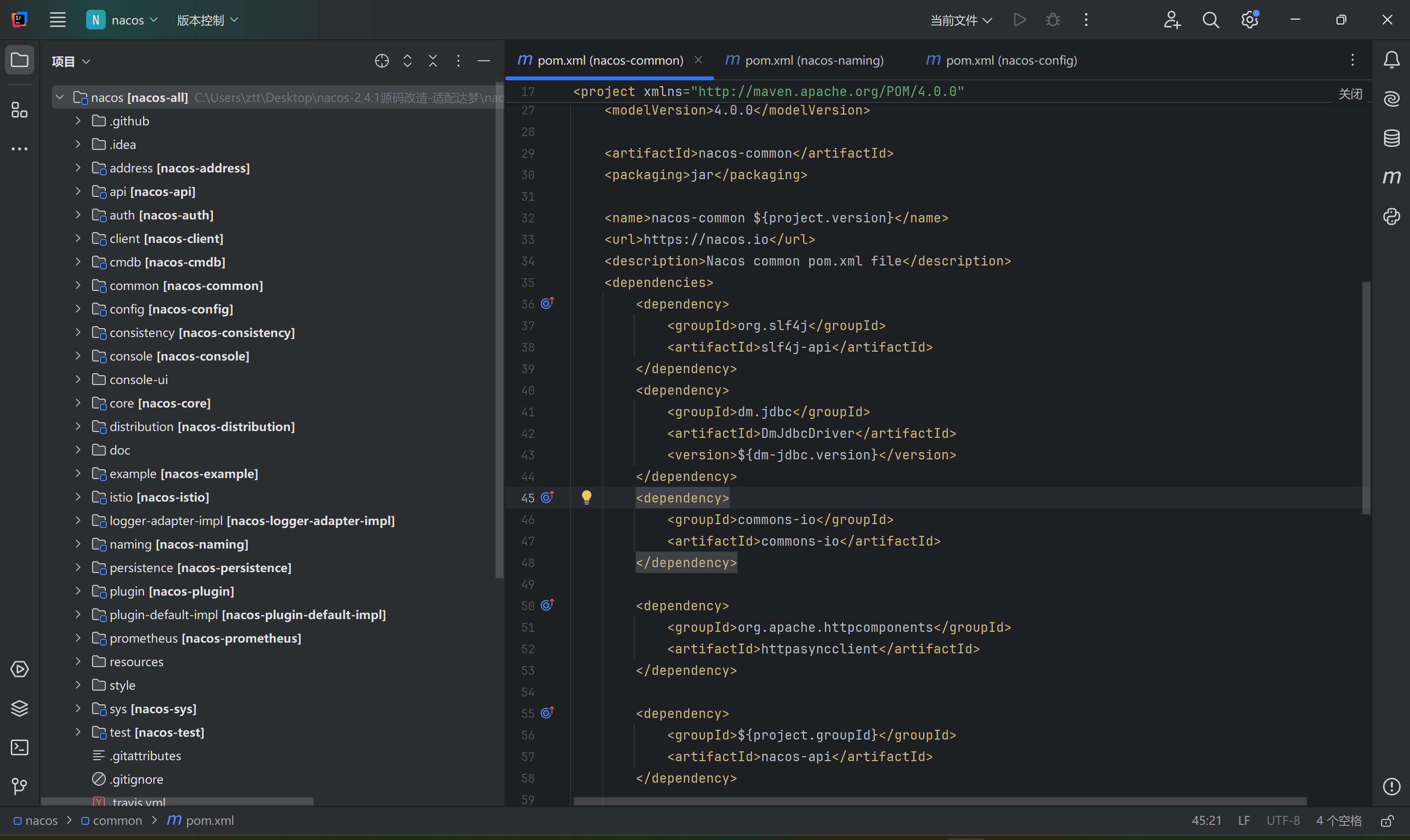Click the gutter marker on line 36
The width and height of the screenshot is (1410, 840).
547,303
